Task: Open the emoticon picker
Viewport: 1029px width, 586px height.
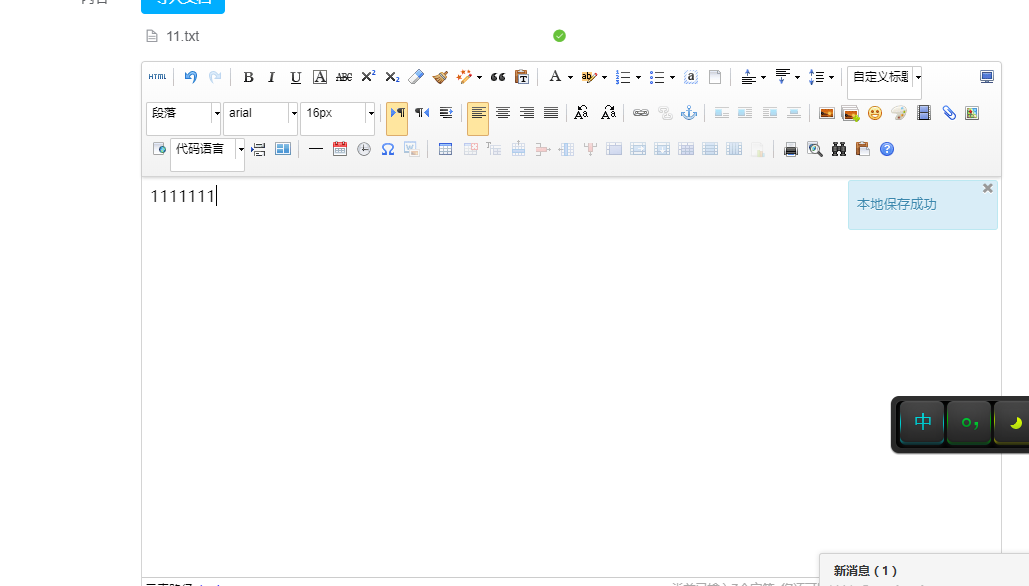Action: click(875, 113)
